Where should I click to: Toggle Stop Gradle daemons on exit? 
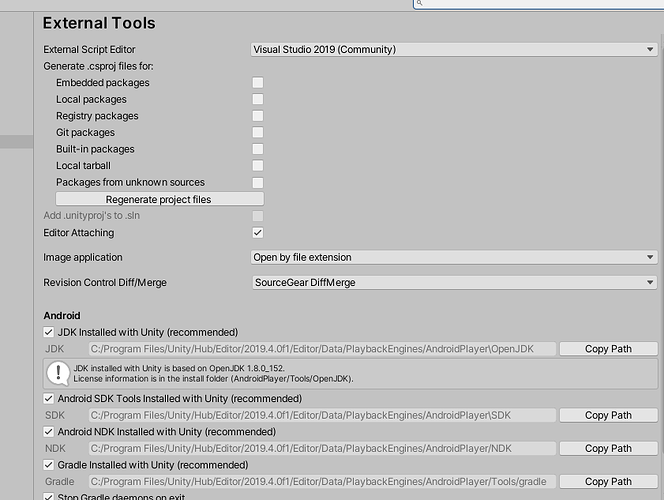coord(49,496)
